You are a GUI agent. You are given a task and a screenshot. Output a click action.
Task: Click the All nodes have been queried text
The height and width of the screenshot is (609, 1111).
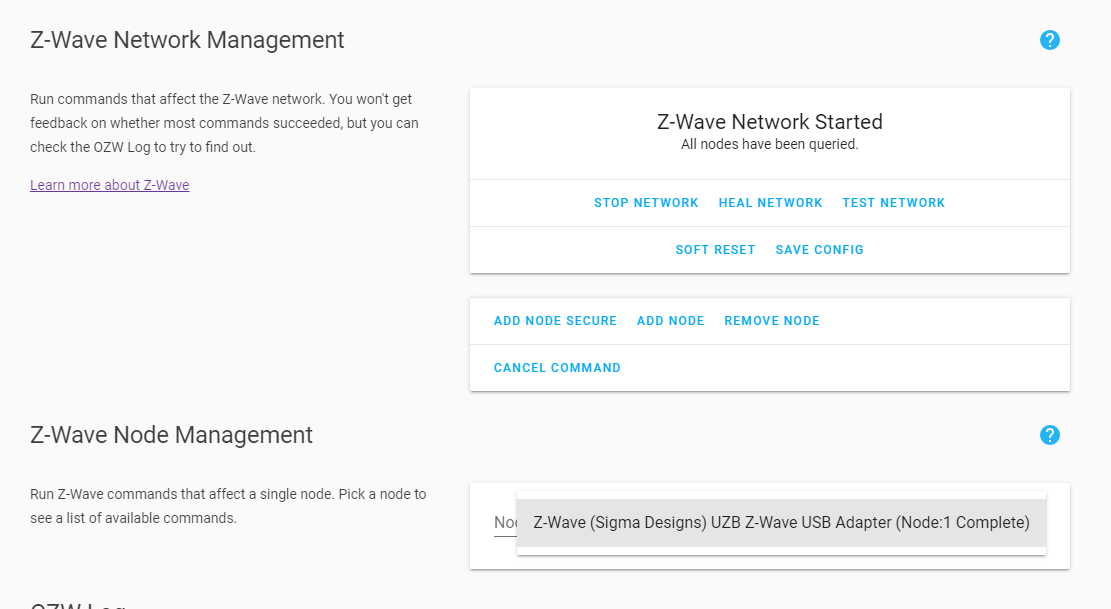(770, 144)
